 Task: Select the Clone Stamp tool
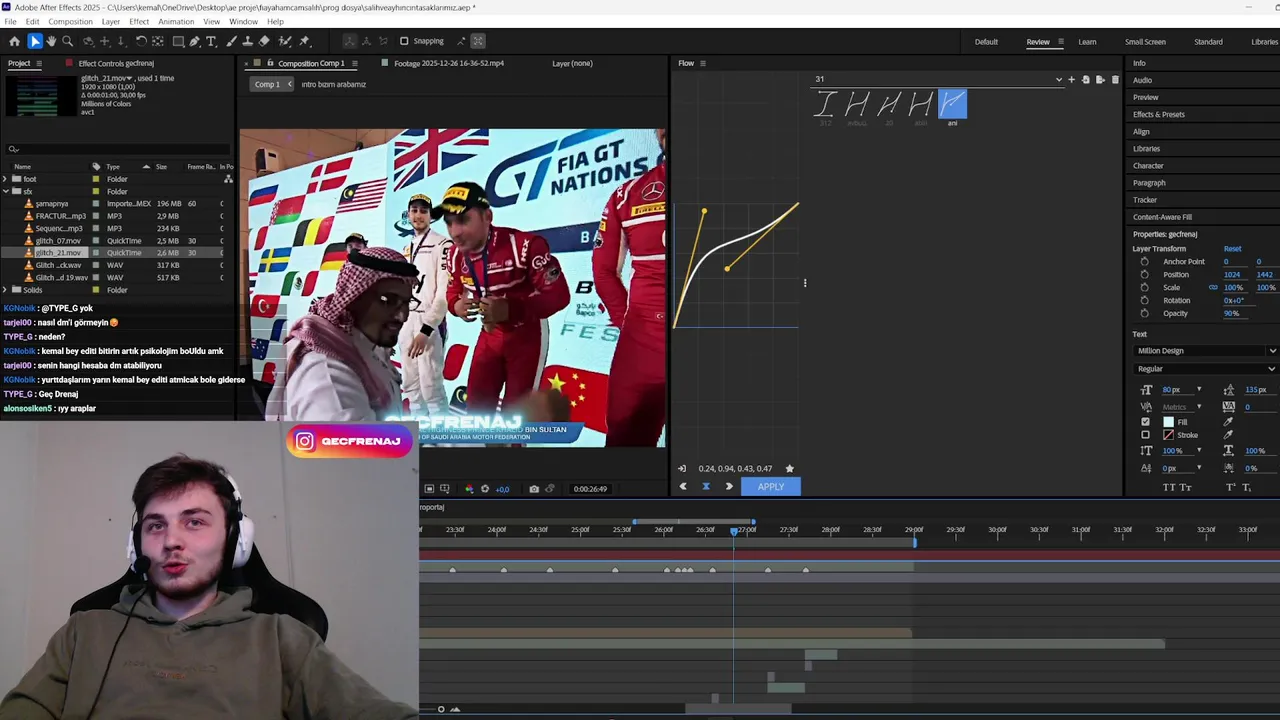click(248, 41)
